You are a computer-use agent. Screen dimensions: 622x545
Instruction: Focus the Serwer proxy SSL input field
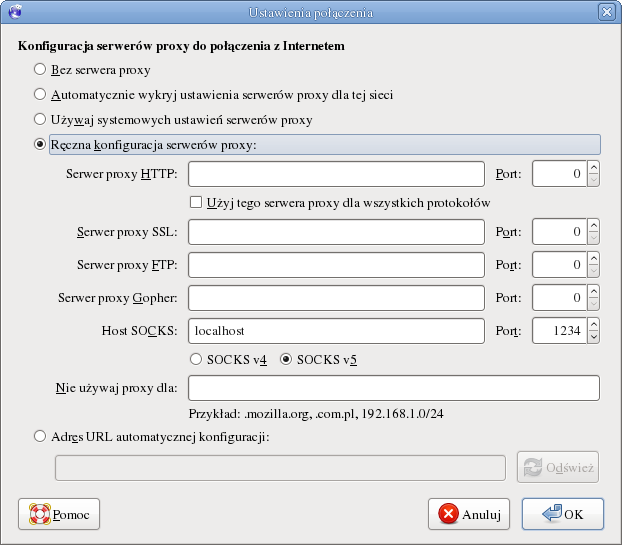(x=336, y=233)
